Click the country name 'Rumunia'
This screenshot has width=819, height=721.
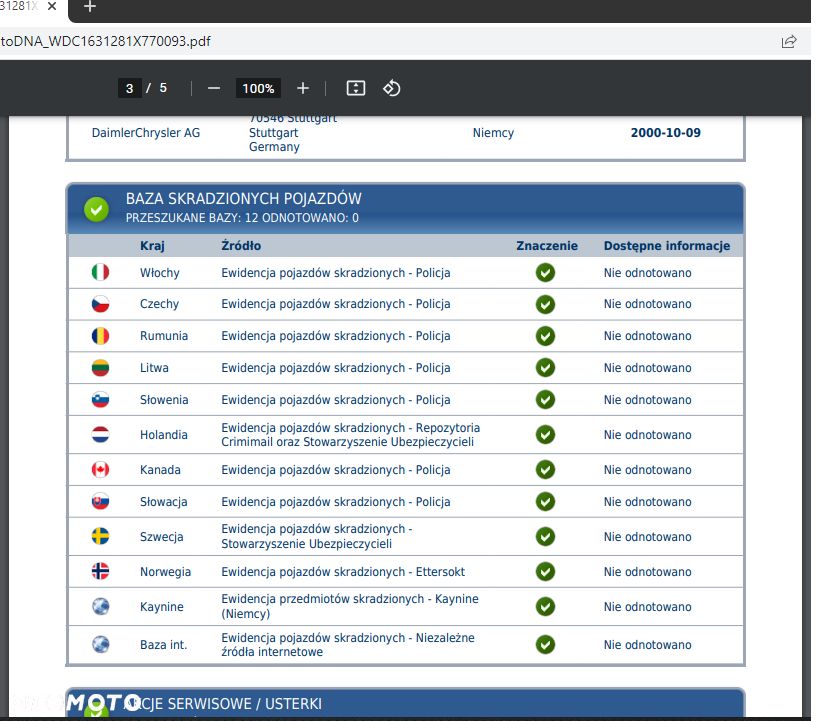[163, 336]
